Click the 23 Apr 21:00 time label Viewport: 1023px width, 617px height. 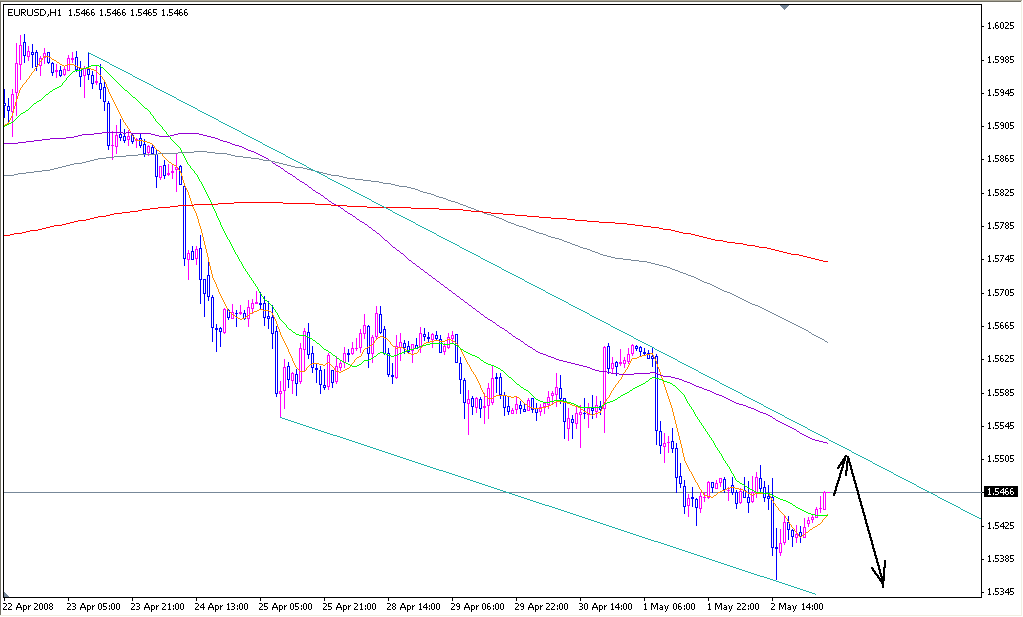tap(157, 607)
